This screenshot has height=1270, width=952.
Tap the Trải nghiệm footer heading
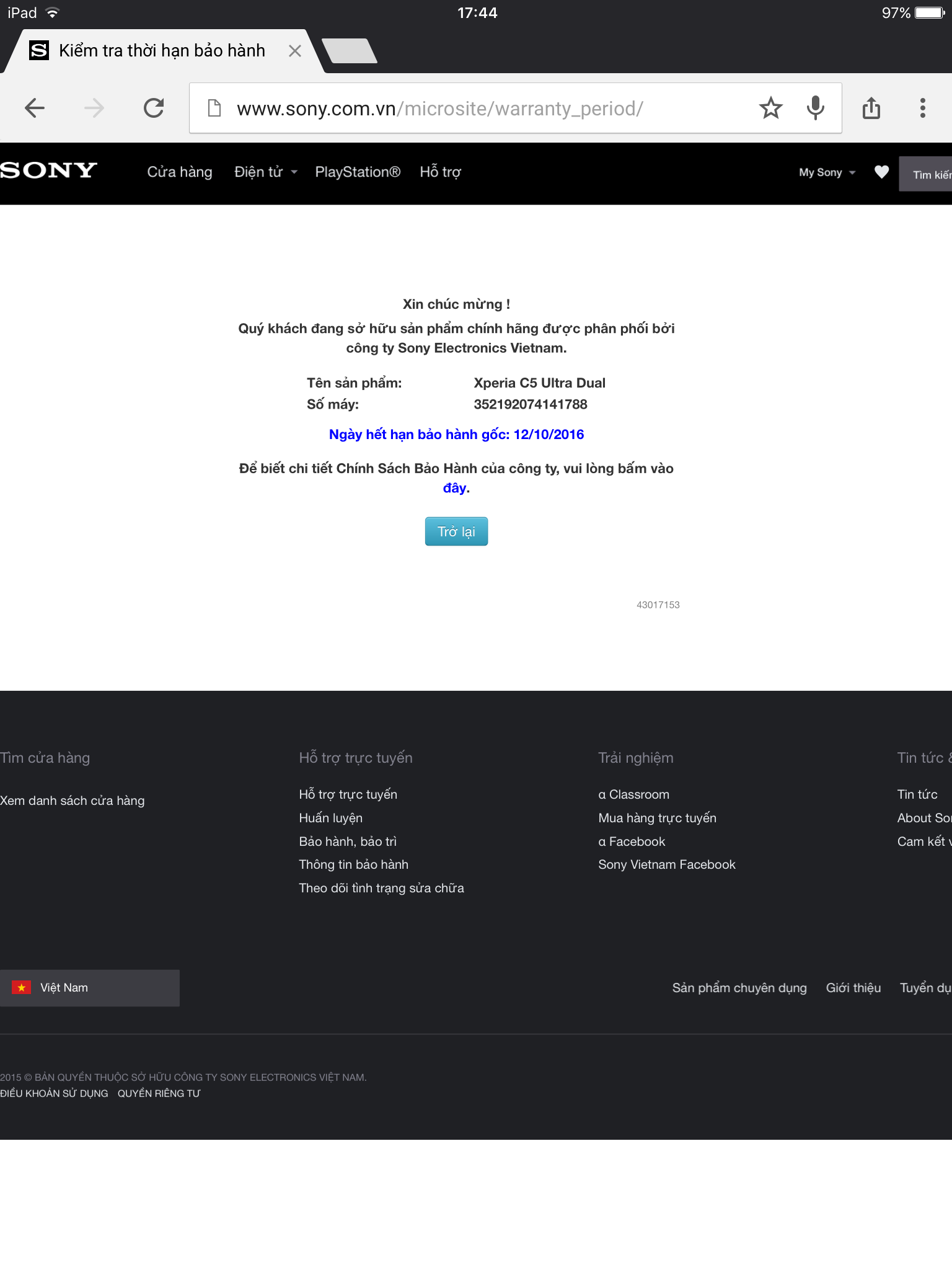click(x=636, y=758)
